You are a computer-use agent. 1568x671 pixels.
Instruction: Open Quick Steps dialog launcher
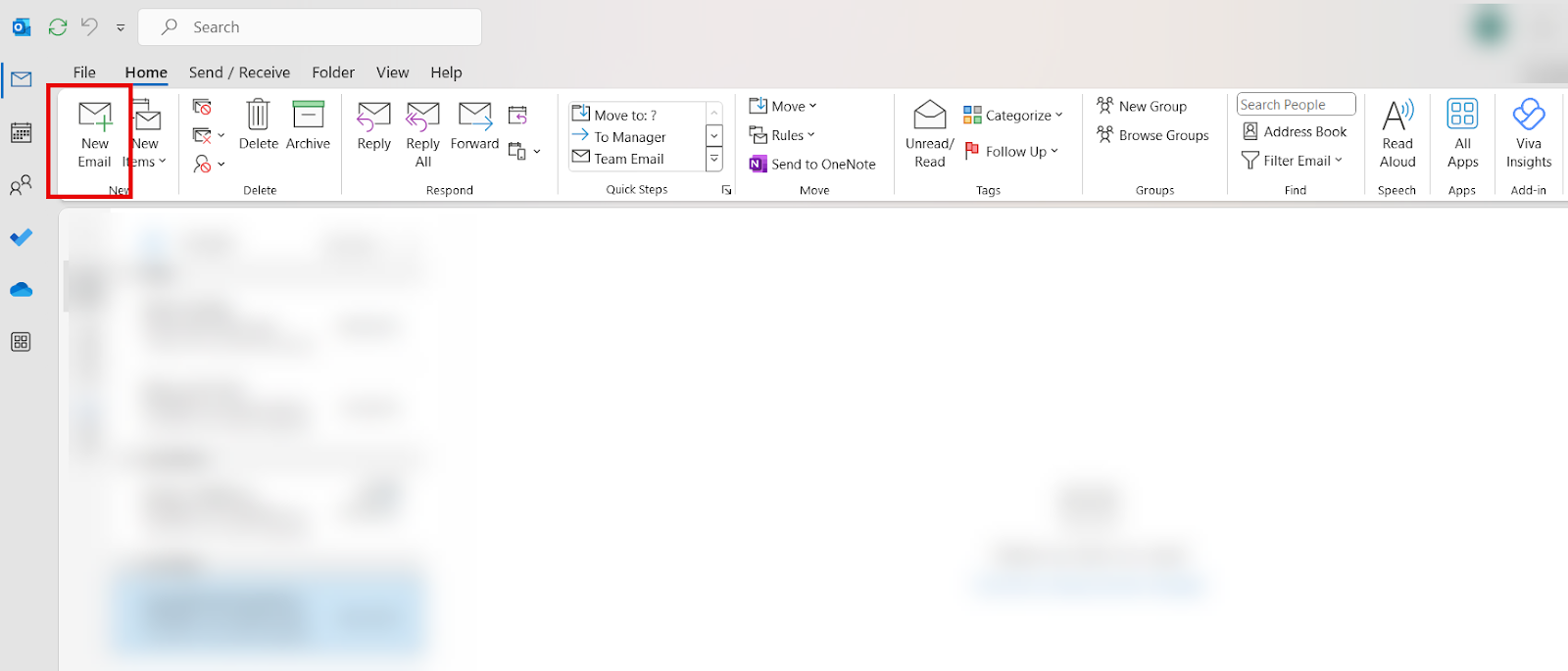pos(726,190)
